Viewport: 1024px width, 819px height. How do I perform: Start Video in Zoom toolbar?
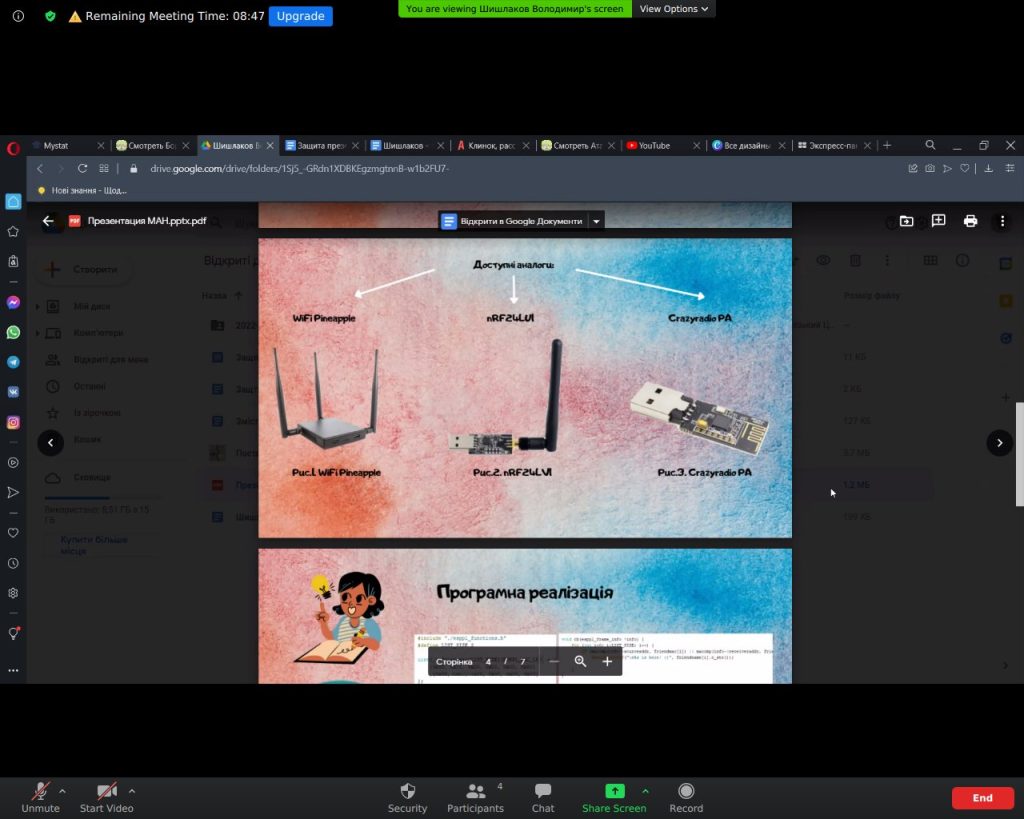106,797
